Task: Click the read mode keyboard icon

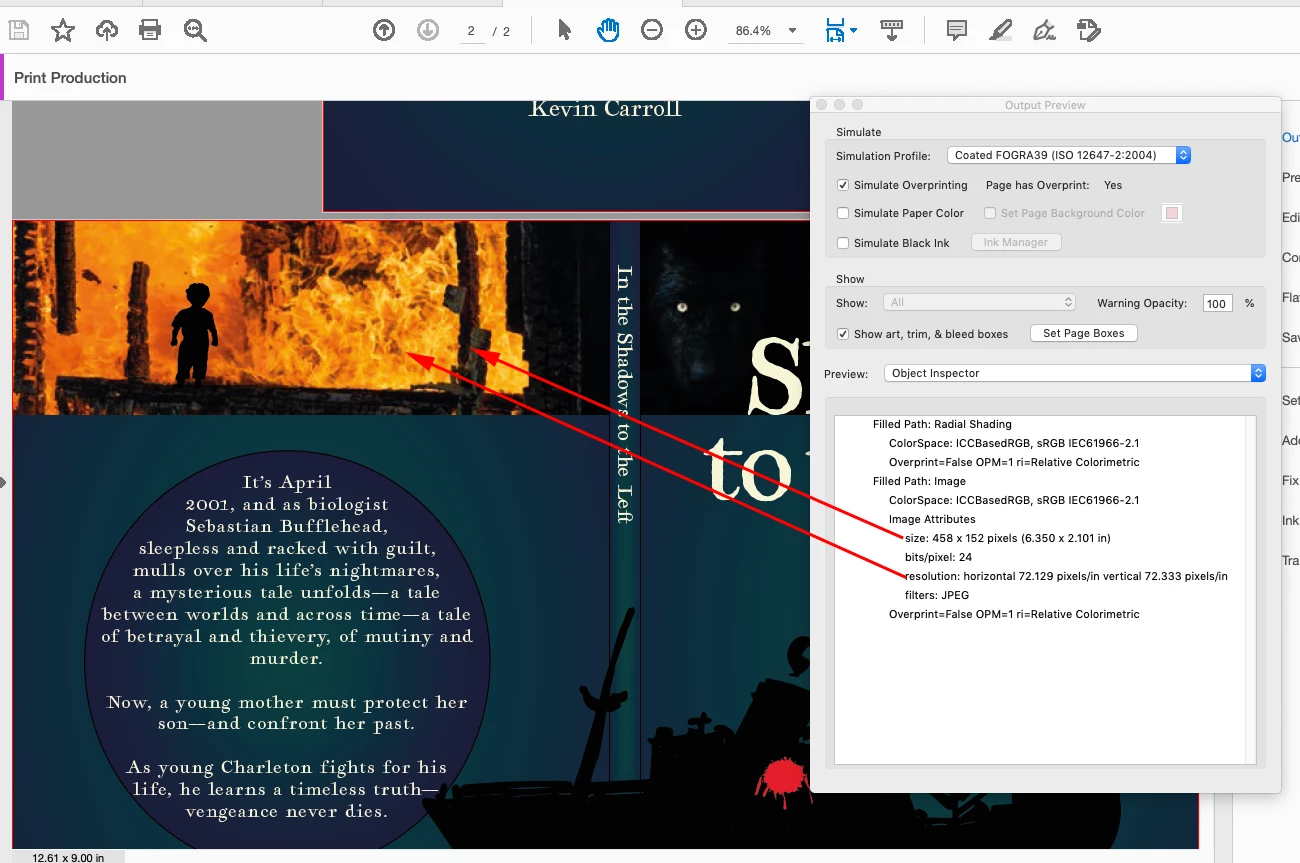Action: point(893,31)
